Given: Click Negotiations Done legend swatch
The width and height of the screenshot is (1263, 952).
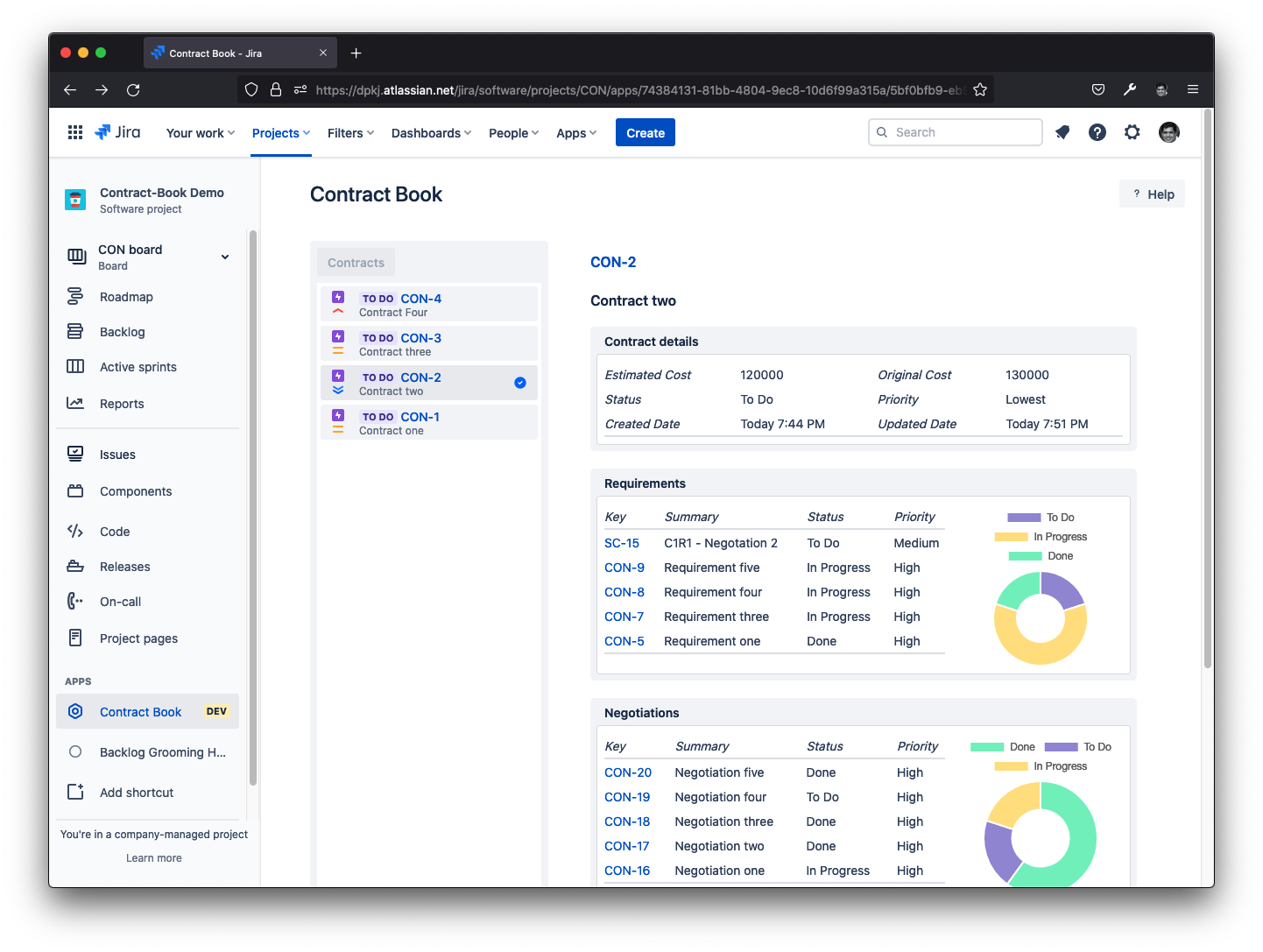Looking at the screenshot, I should (x=987, y=747).
